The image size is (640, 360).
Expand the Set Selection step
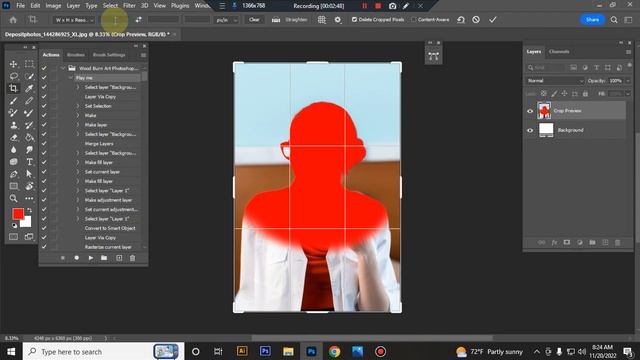pyautogui.click(x=78, y=106)
